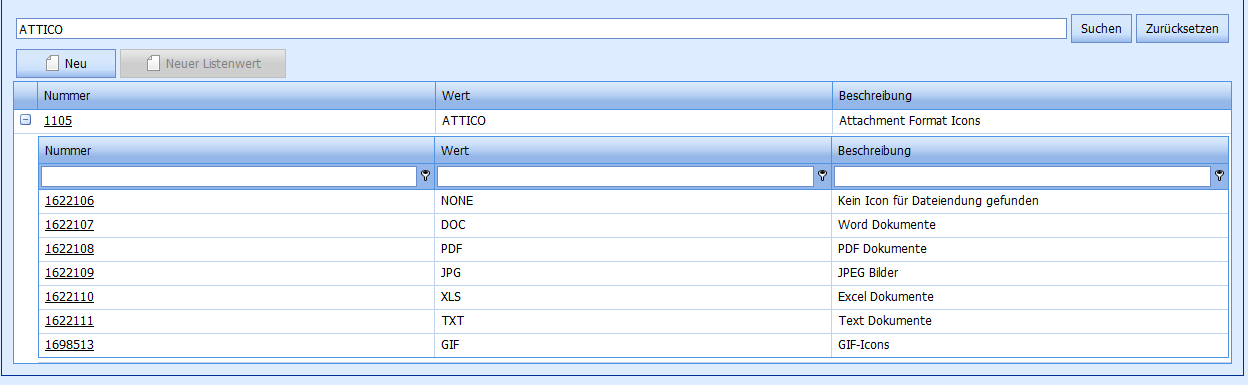The height and width of the screenshot is (385, 1248).
Task: Click filter icon beside inner Wert field
Action: coord(822,176)
